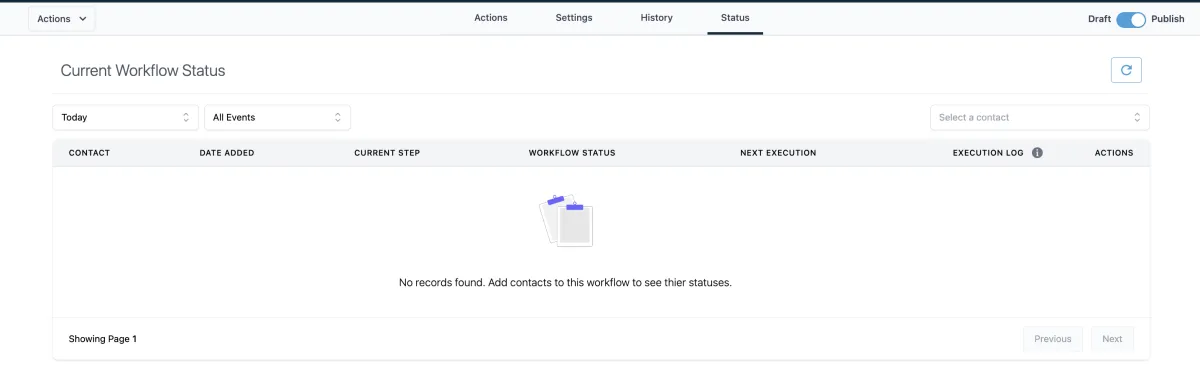Viewport: 1200px width, 388px height.
Task: Click the empty clipboard illustration
Action: pyautogui.click(x=566, y=221)
